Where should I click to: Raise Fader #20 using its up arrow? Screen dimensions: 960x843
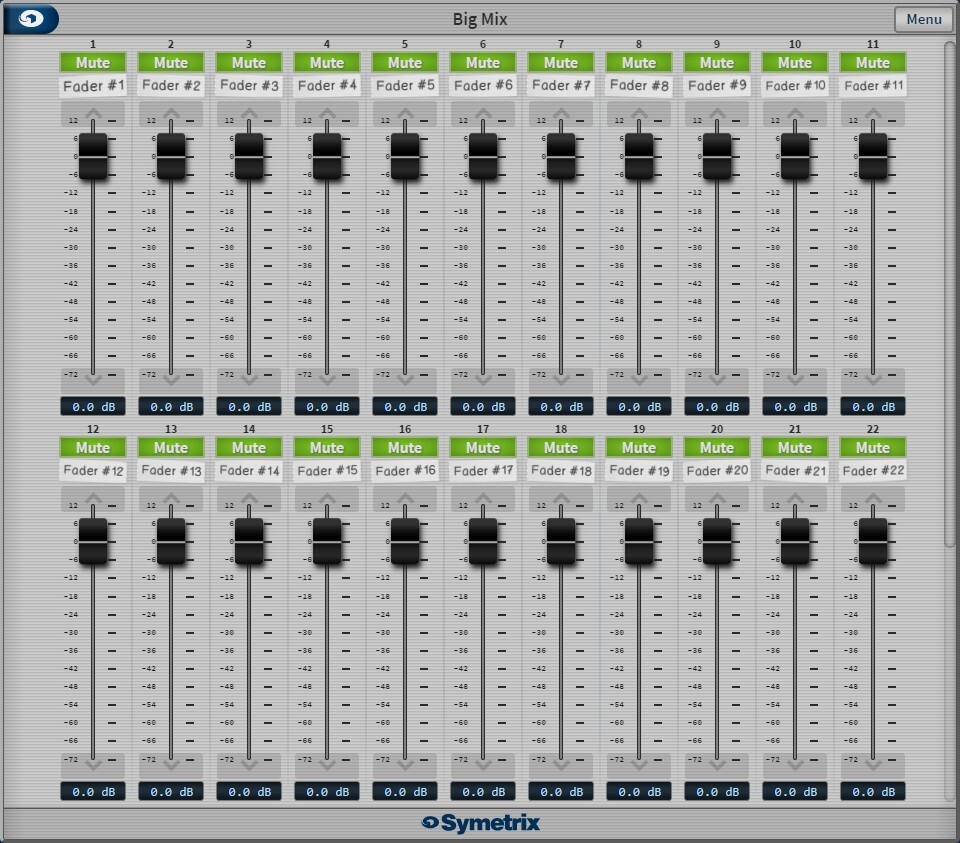[717, 498]
